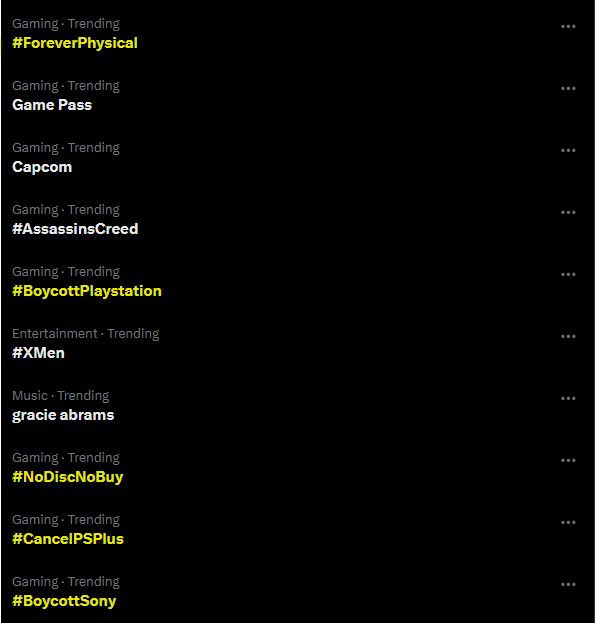Screen dimensions: 595x623
Task: Open the #ForeverPhysical hashtag
Action: pyautogui.click(x=75, y=43)
